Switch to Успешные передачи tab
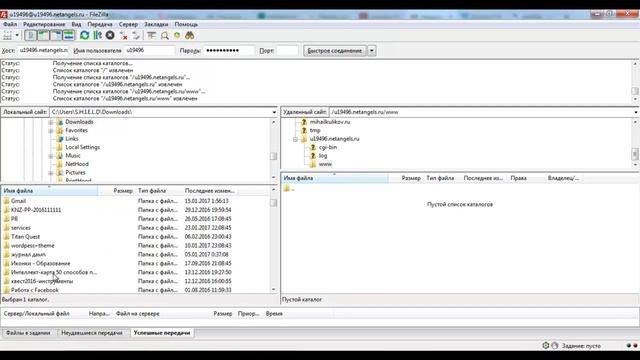 point(162,333)
